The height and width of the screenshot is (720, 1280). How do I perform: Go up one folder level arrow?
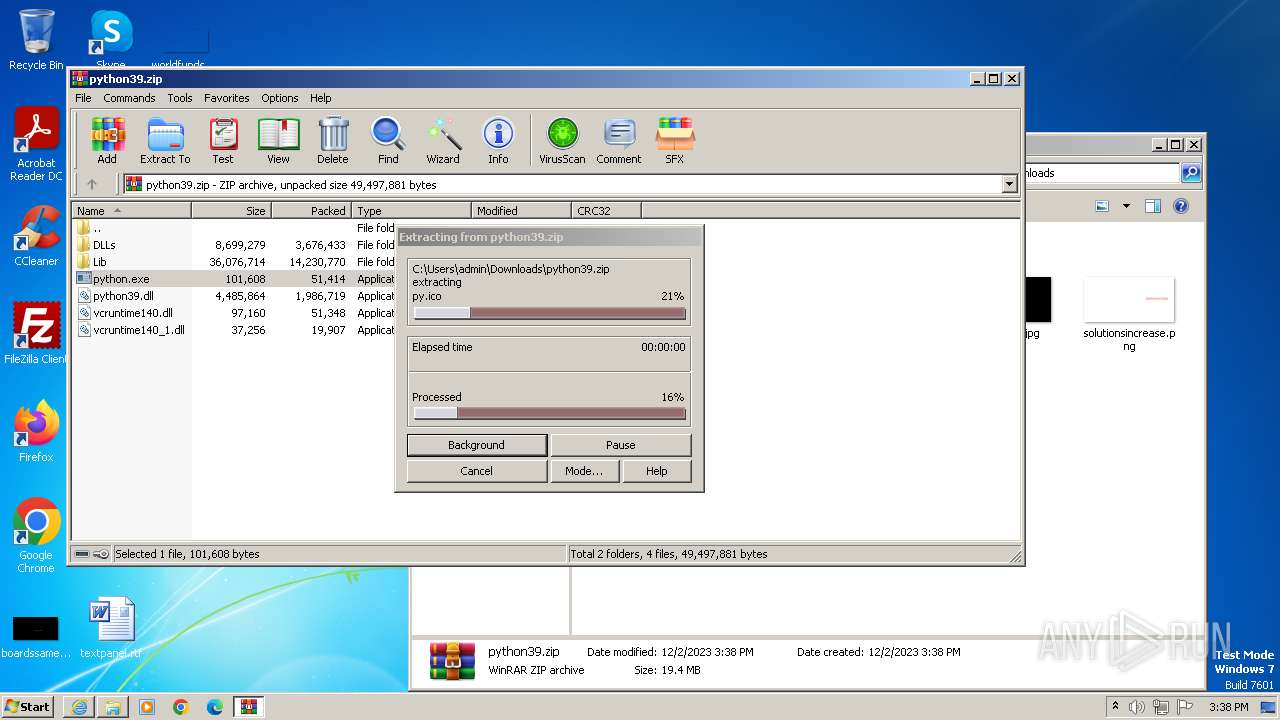[x=92, y=184]
